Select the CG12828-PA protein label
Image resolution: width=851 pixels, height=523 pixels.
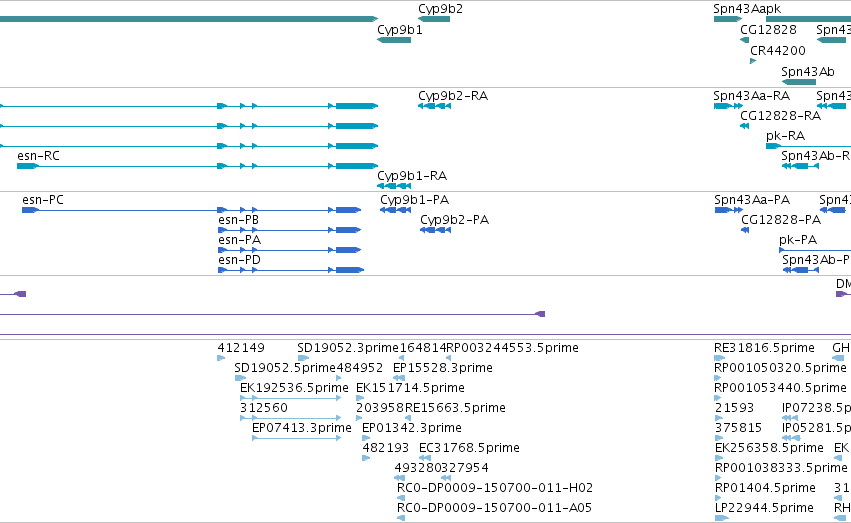[x=781, y=220]
